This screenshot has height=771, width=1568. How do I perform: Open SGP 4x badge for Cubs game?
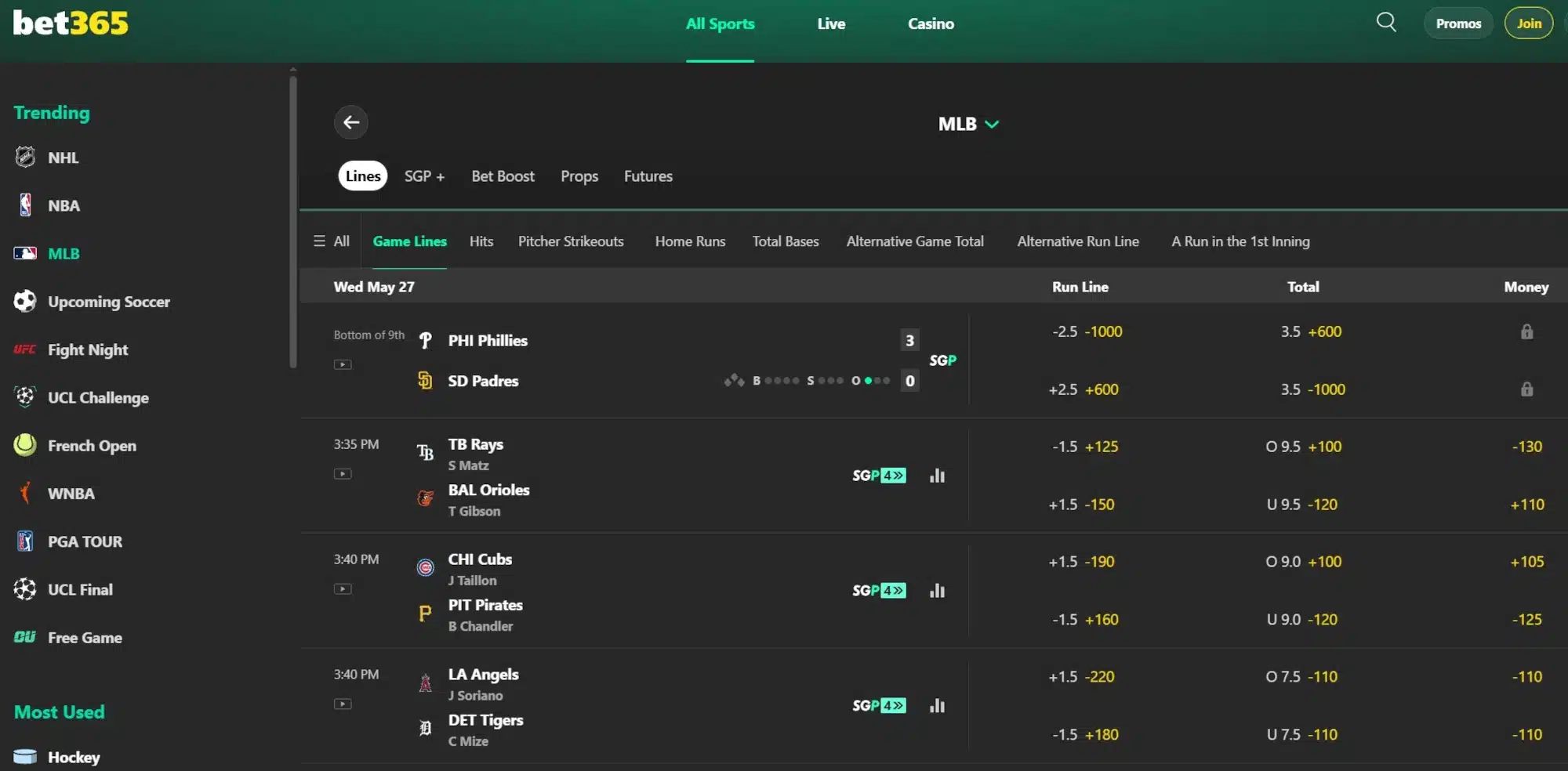coord(879,591)
